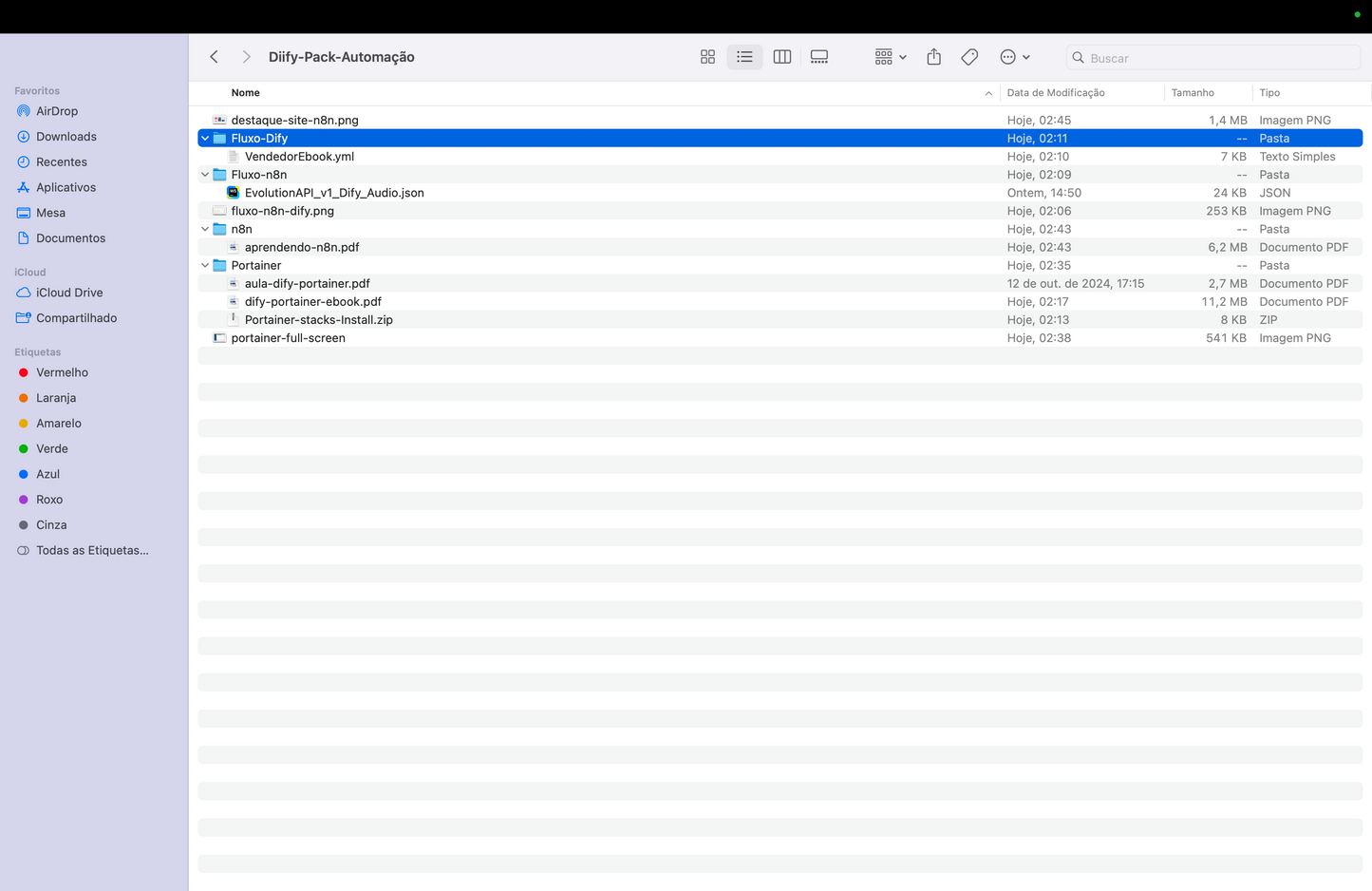Image resolution: width=1372 pixels, height=891 pixels.
Task: Collapse the Fluxo-n8n folder
Action: pos(205,175)
